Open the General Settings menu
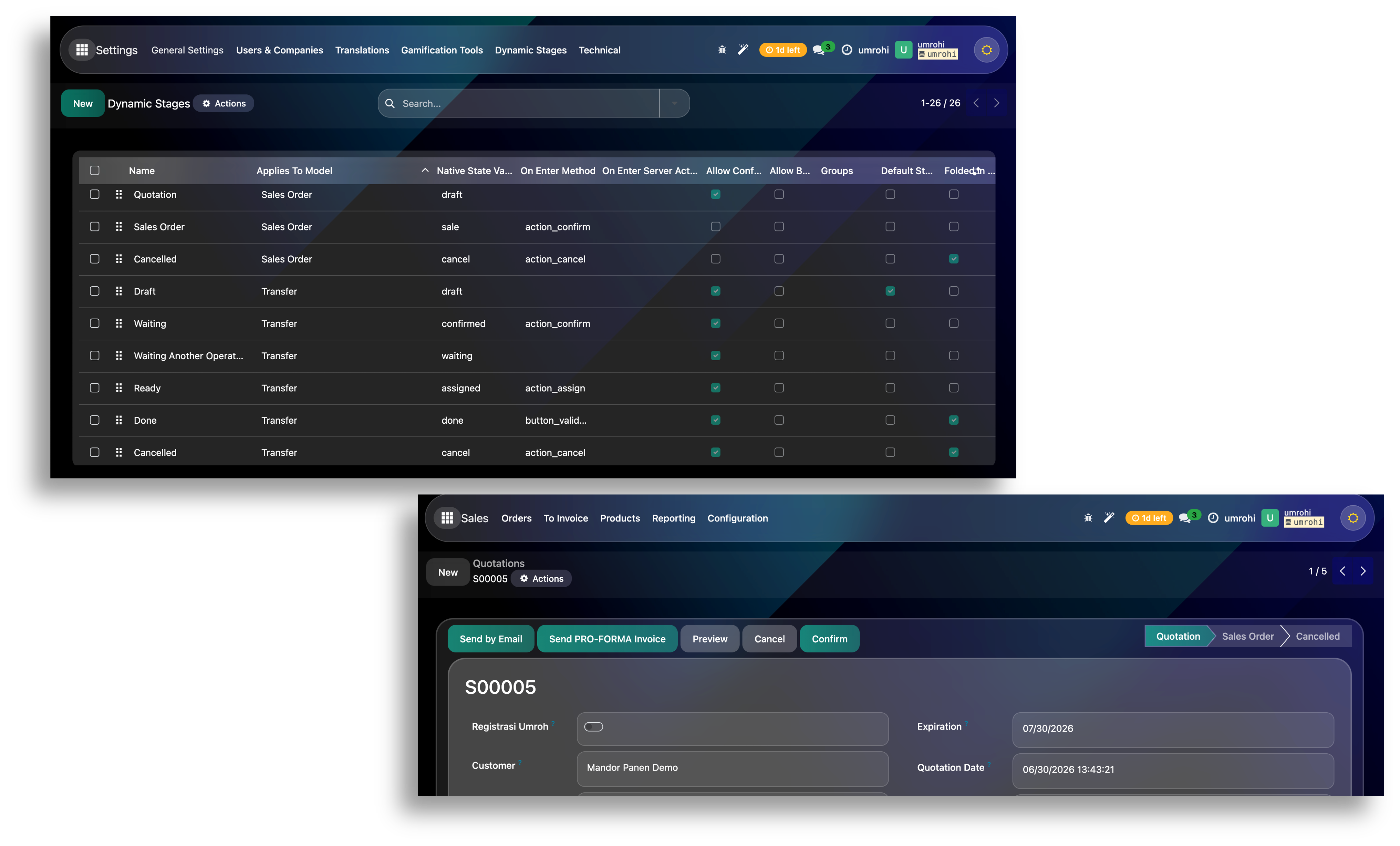Viewport: 1400px width, 846px height. tap(187, 50)
